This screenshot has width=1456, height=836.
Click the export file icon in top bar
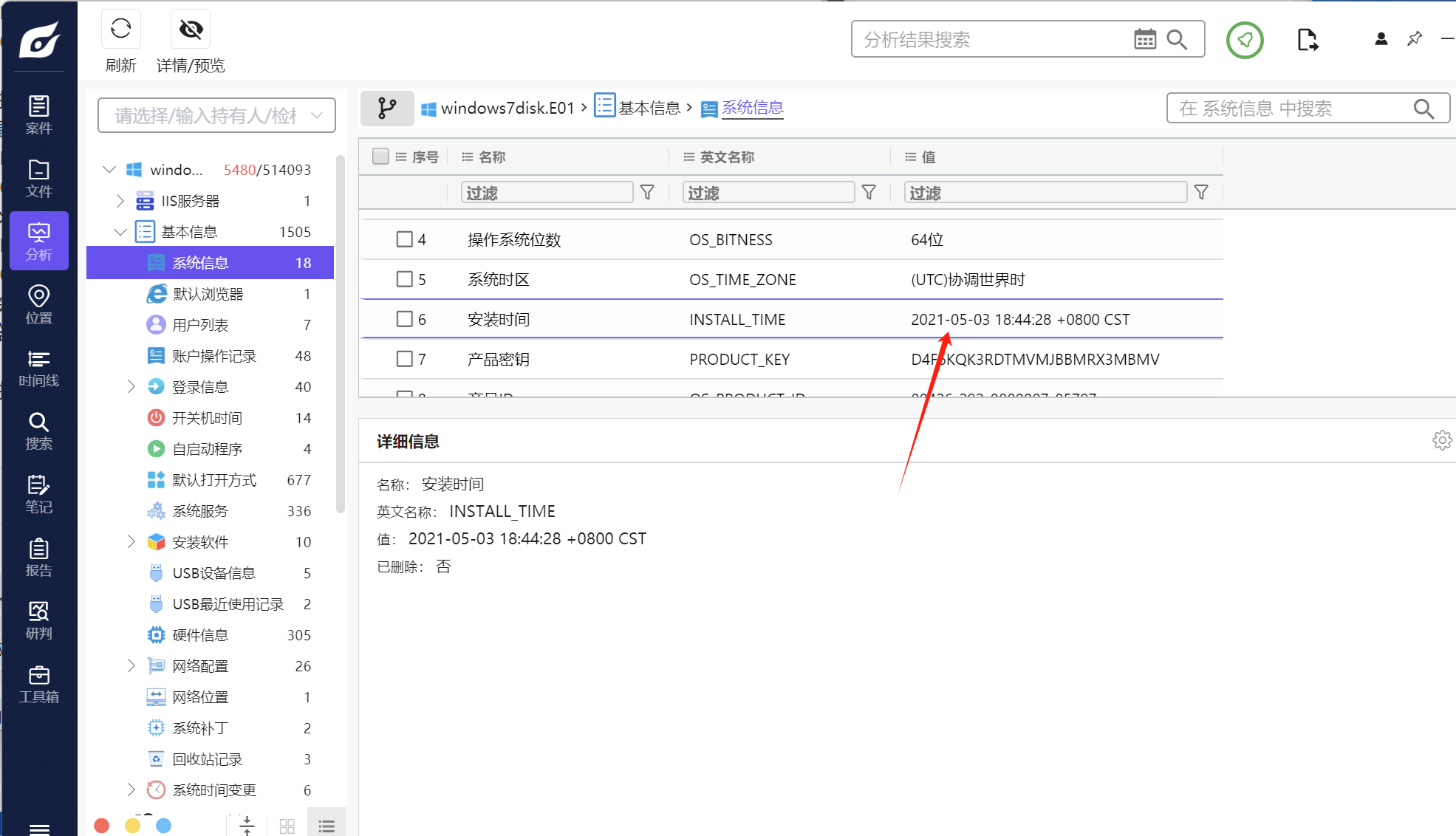1307,40
